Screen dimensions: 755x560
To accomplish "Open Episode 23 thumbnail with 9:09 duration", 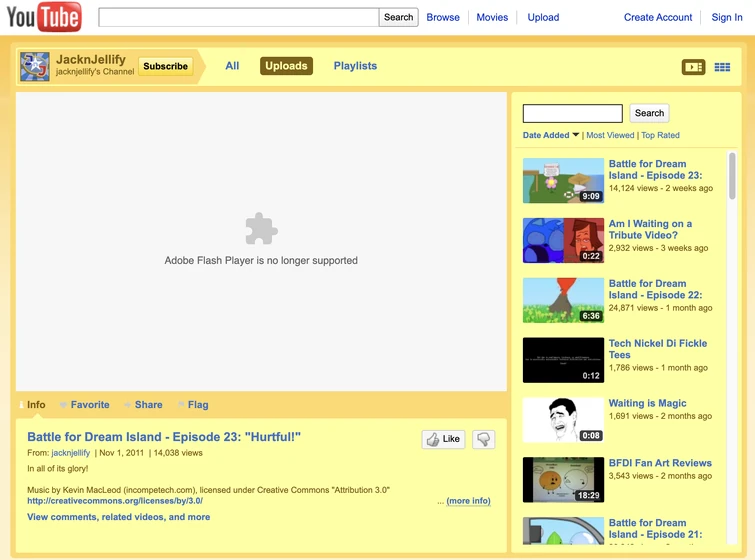I will click(563, 181).
